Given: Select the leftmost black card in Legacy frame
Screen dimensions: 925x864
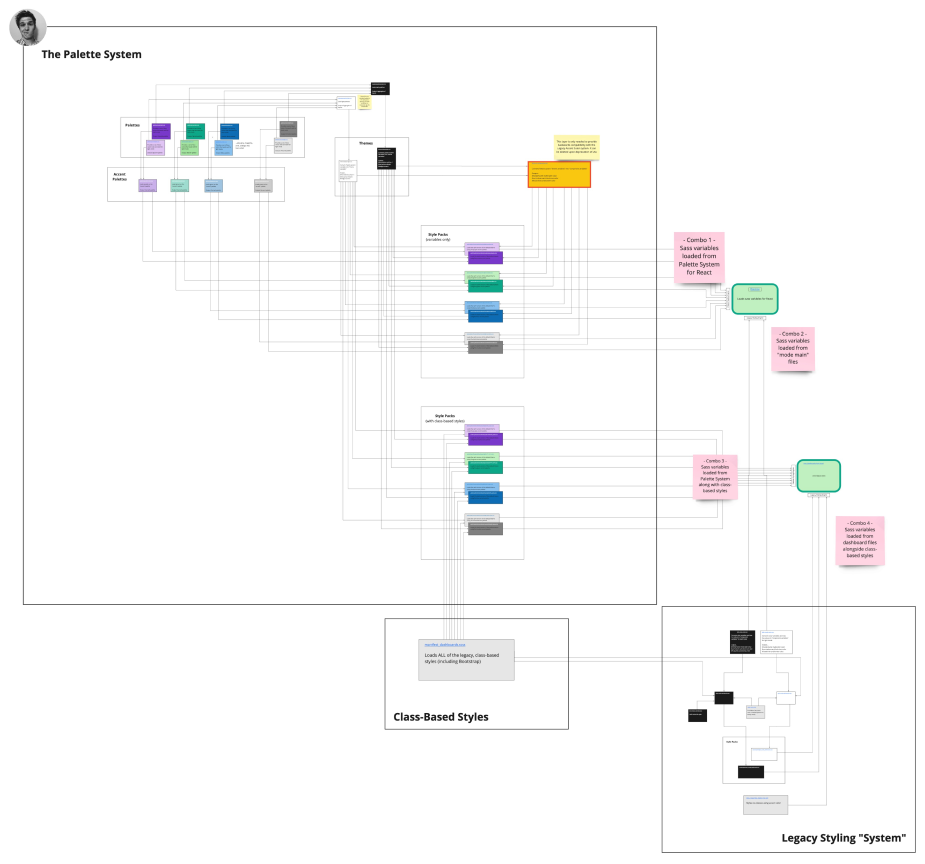Looking at the screenshot, I should pos(697,715).
